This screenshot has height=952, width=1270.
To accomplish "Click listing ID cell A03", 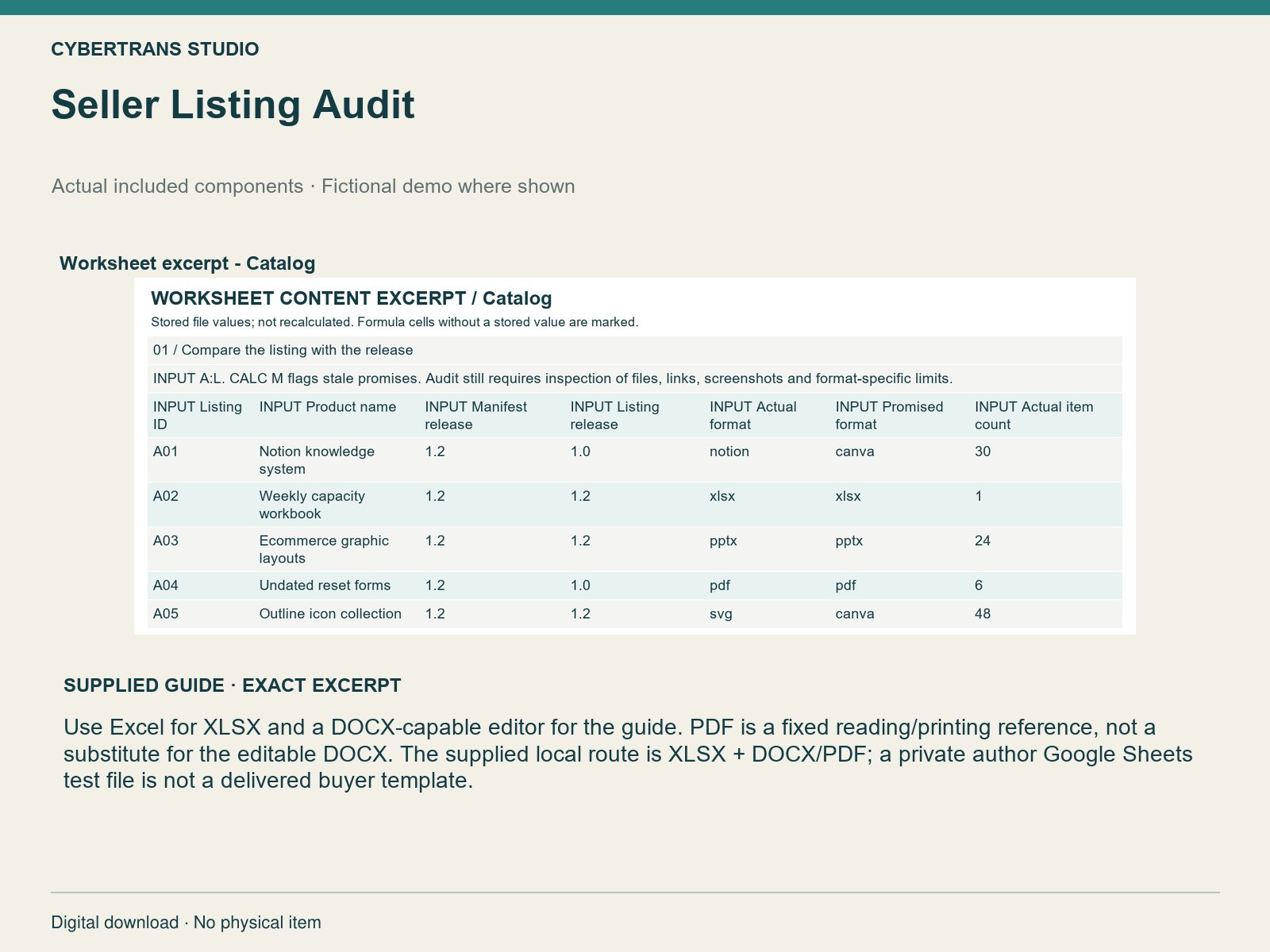I will pyautogui.click(x=166, y=540).
